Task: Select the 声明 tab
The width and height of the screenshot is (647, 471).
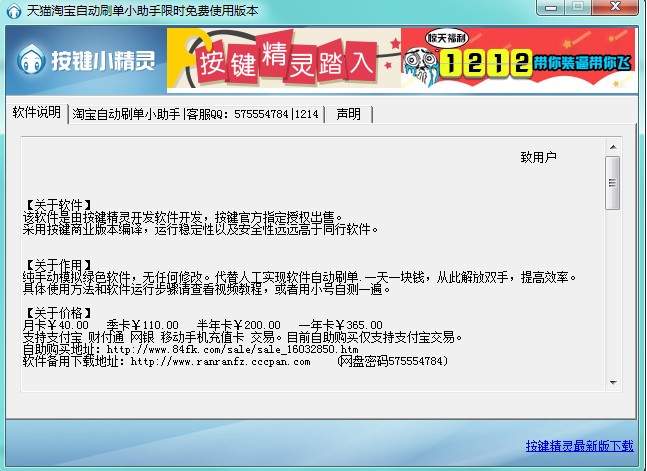Action: click(x=349, y=114)
